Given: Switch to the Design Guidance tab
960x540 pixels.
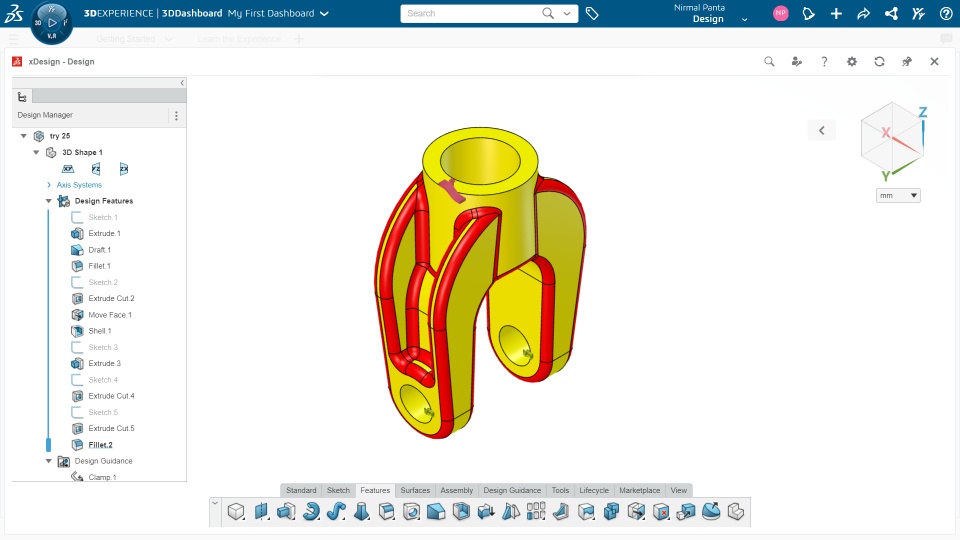Looking at the screenshot, I should coord(512,490).
